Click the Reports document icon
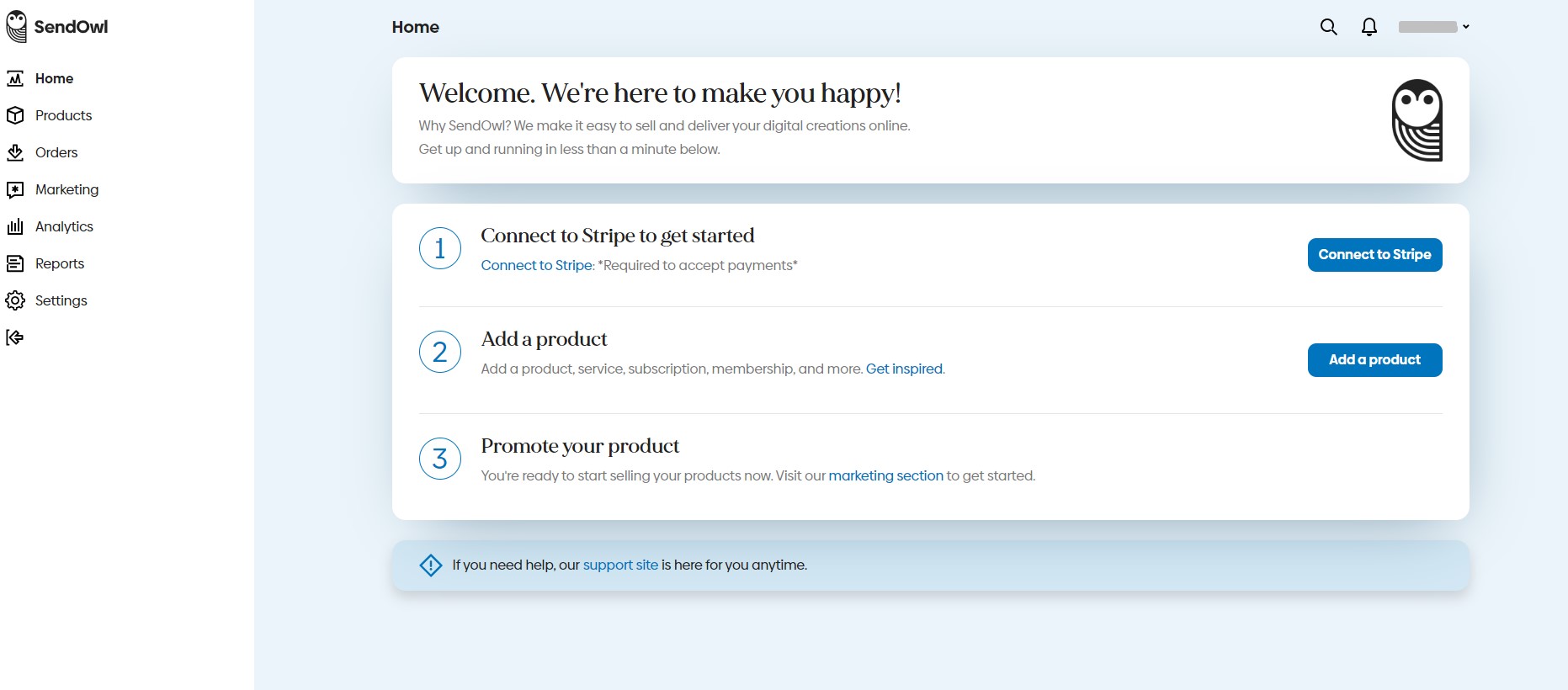This screenshot has width=1568, height=690. [x=15, y=263]
